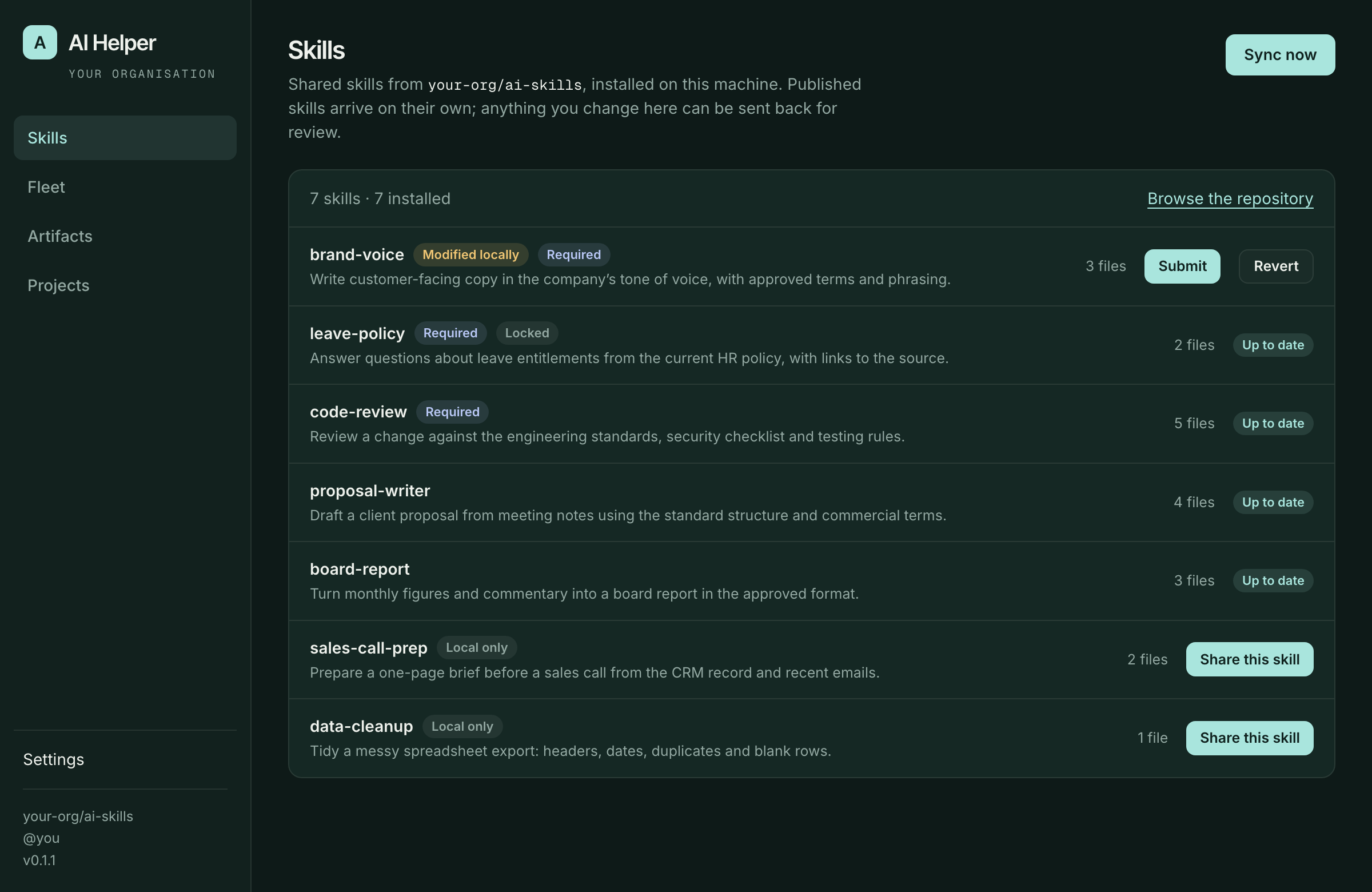Click the Locked badge on leave-policy
This screenshot has width=1372, height=892.
527,333
